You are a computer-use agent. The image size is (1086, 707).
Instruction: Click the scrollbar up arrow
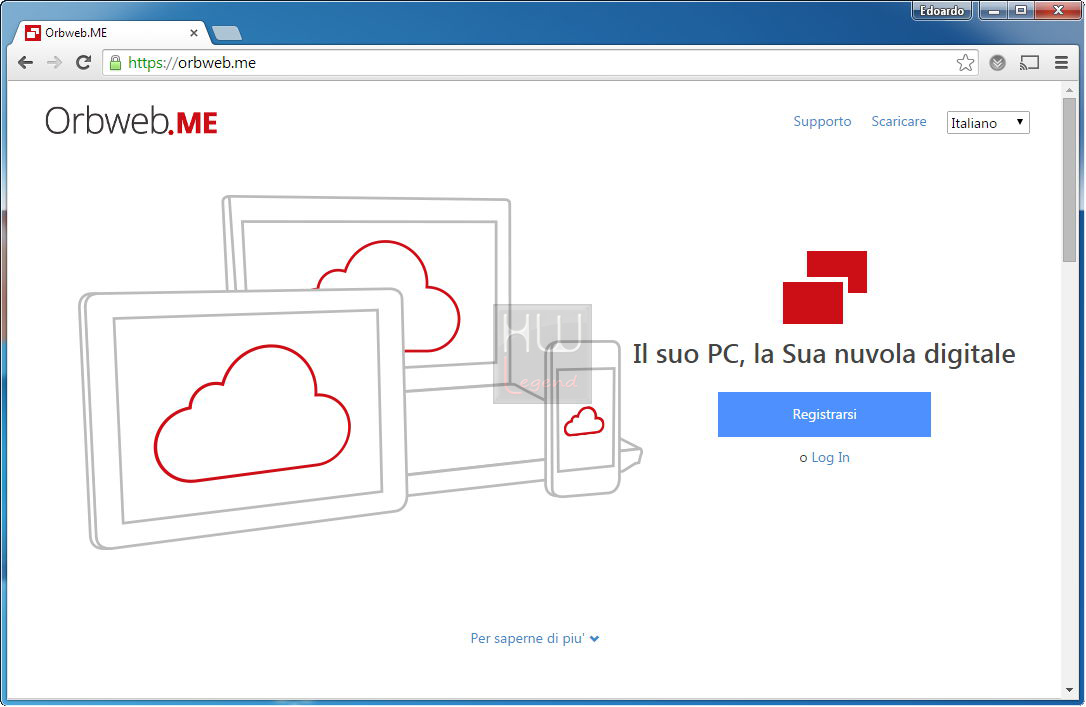pos(1069,89)
